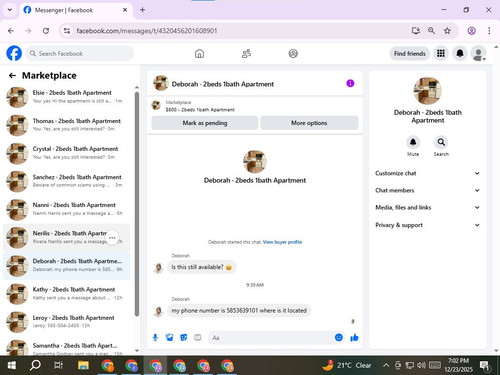Expand the Chat members section
The image size is (500, 375).
coord(427,190)
